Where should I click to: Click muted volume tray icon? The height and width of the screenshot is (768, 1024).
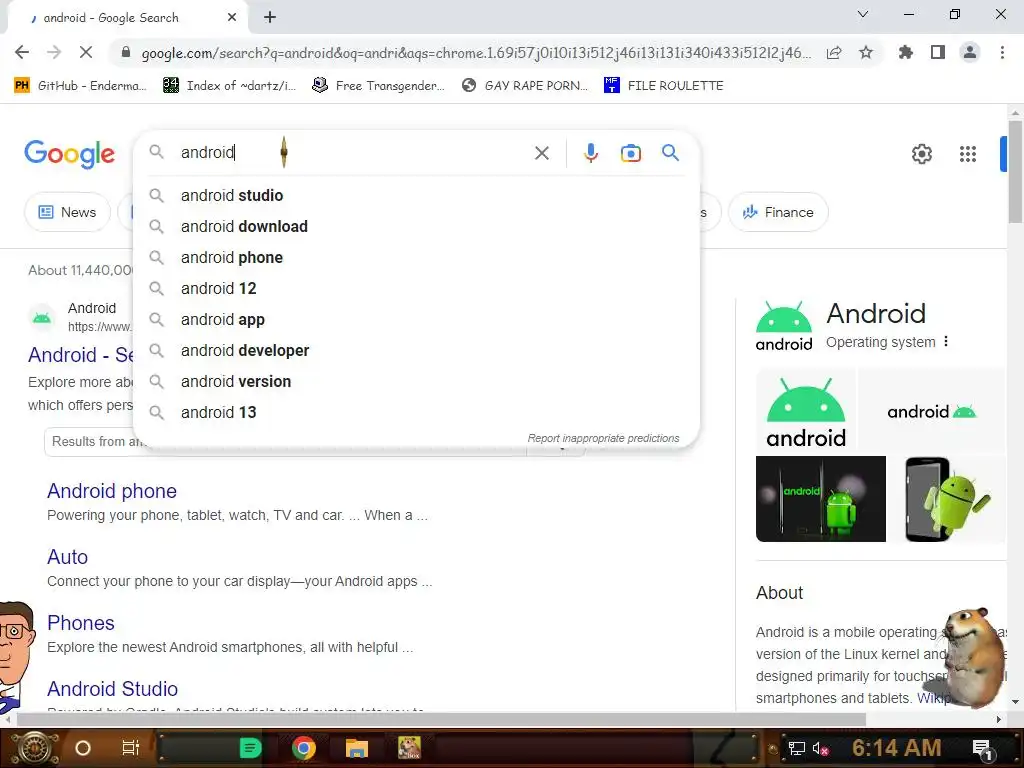click(x=820, y=748)
